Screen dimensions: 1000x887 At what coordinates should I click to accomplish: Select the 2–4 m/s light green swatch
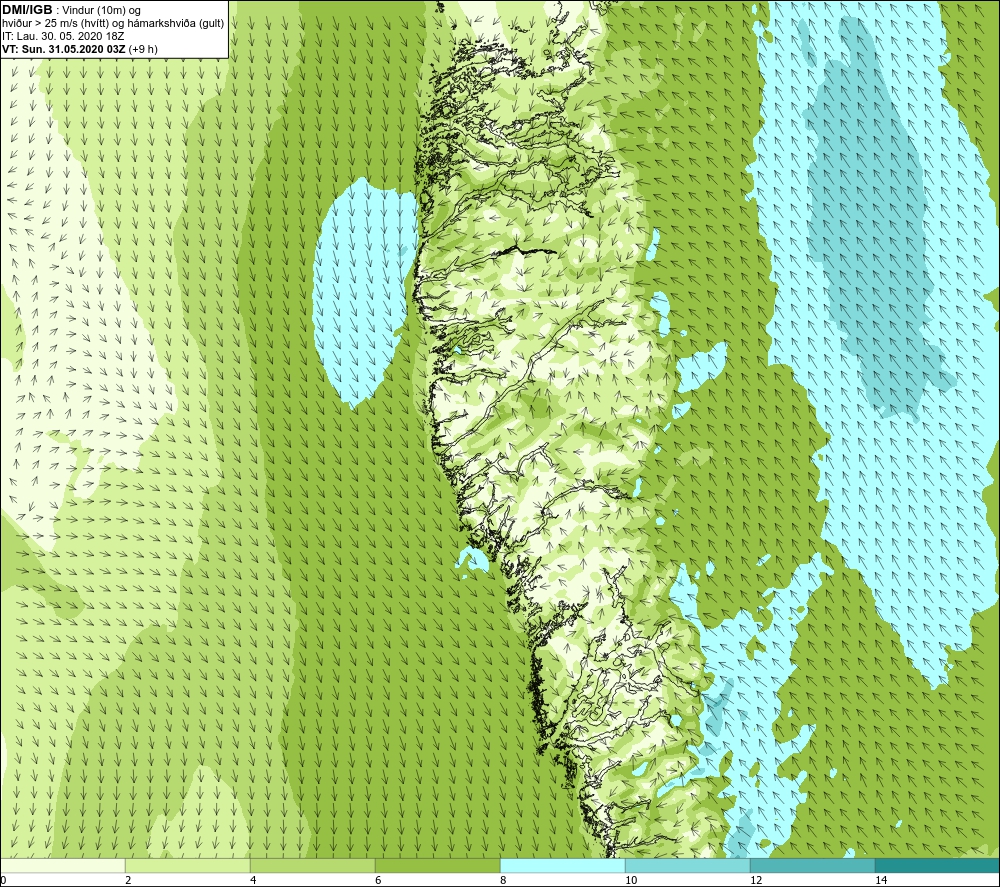pos(188,865)
